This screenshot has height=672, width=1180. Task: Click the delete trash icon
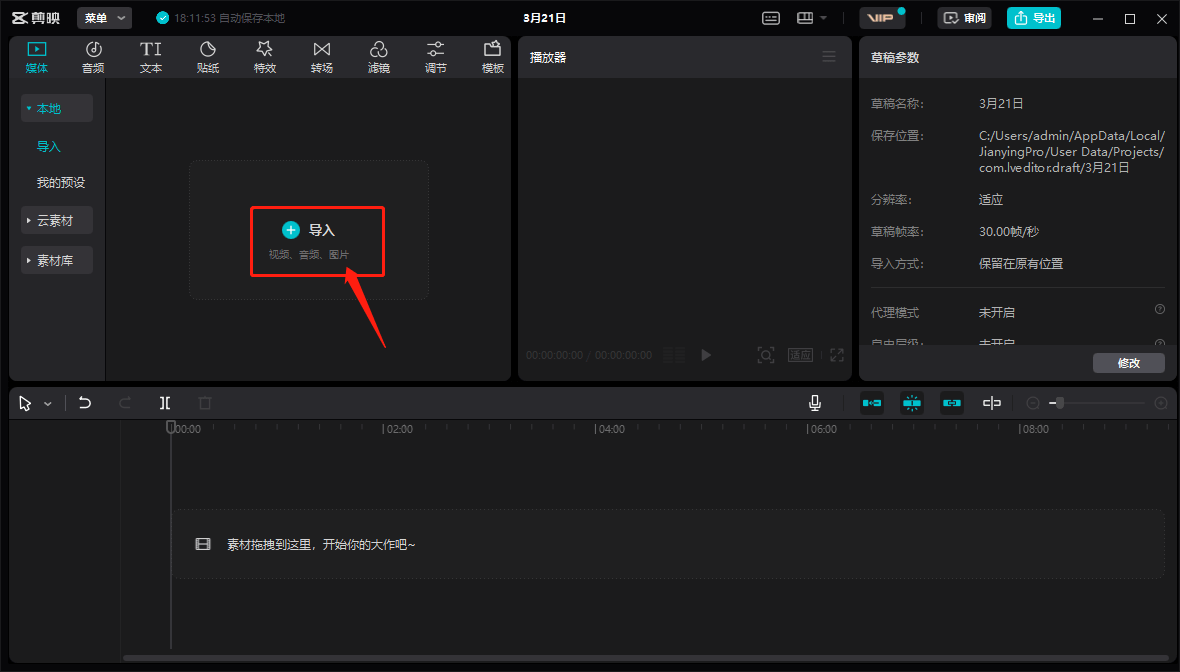pyautogui.click(x=205, y=403)
